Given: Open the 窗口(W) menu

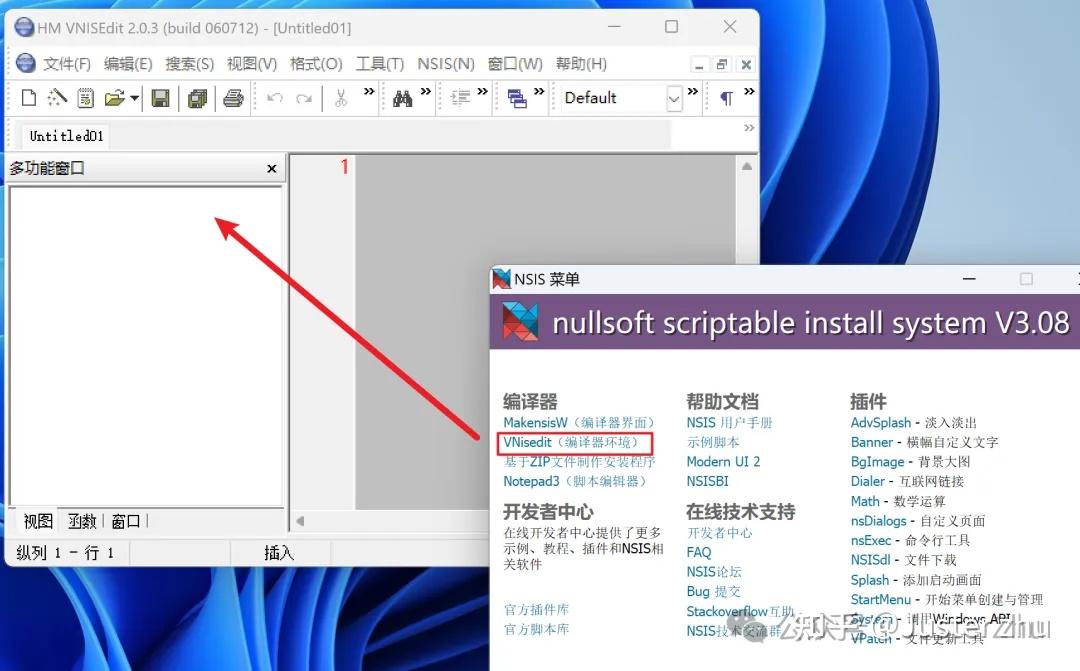Looking at the screenshot, I should pos(515,64).
